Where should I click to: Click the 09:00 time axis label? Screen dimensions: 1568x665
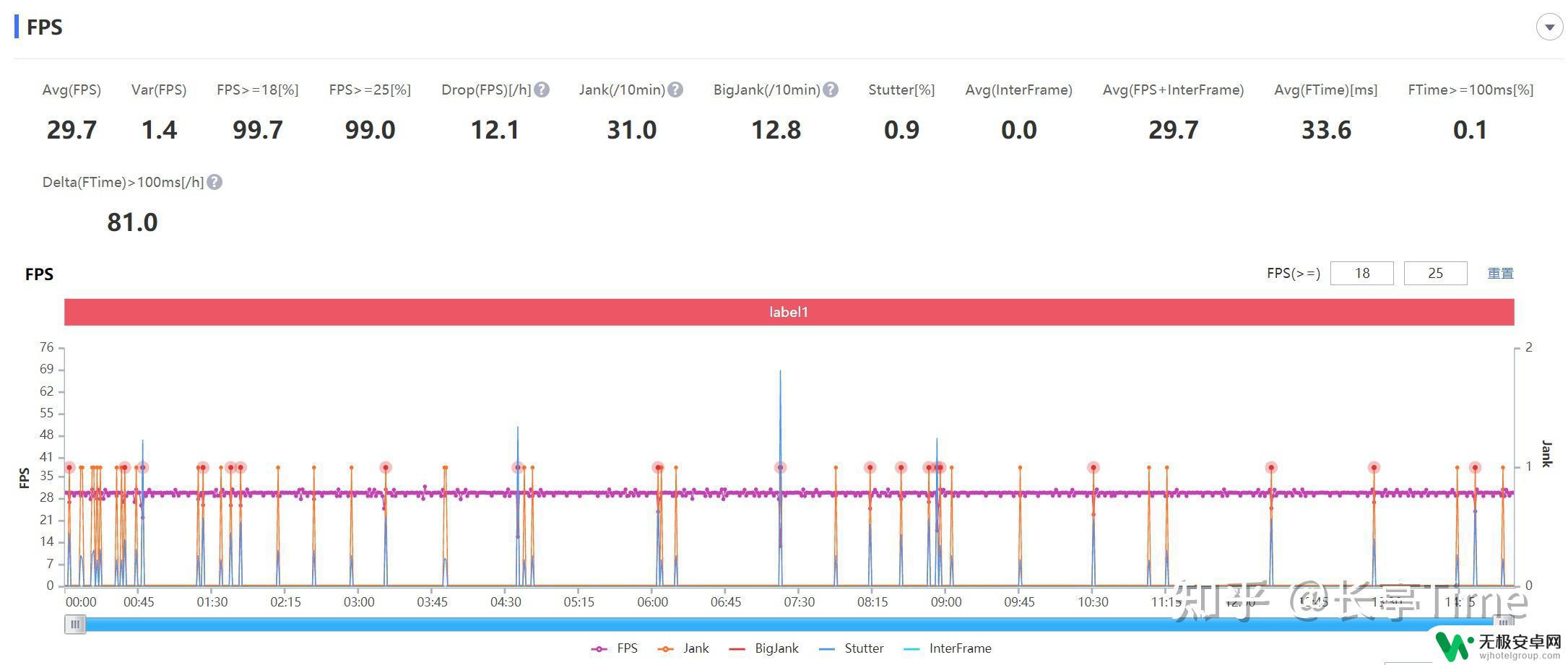click(946, 601)
